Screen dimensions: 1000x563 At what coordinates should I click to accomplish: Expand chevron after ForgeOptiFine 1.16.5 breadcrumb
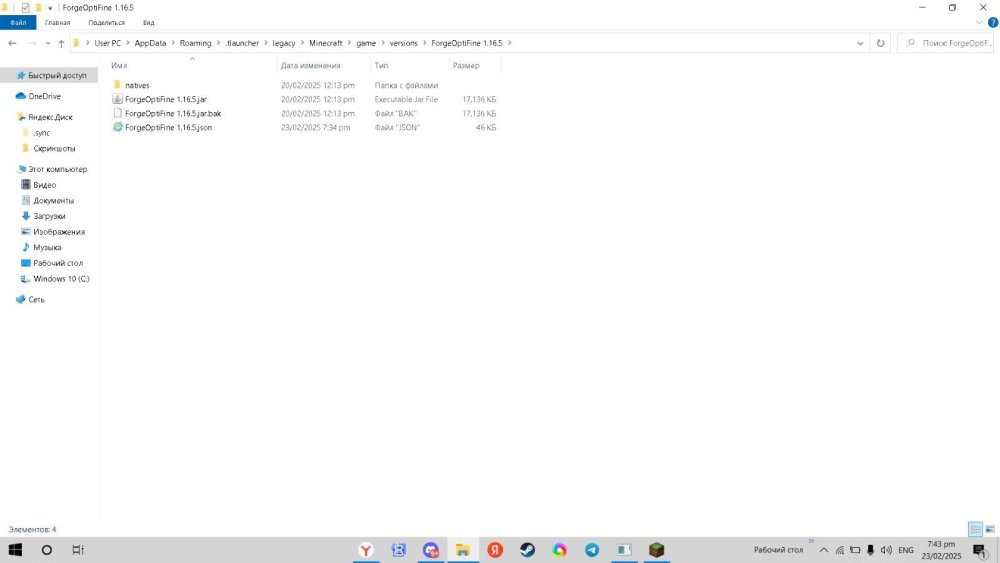point(510,43)
